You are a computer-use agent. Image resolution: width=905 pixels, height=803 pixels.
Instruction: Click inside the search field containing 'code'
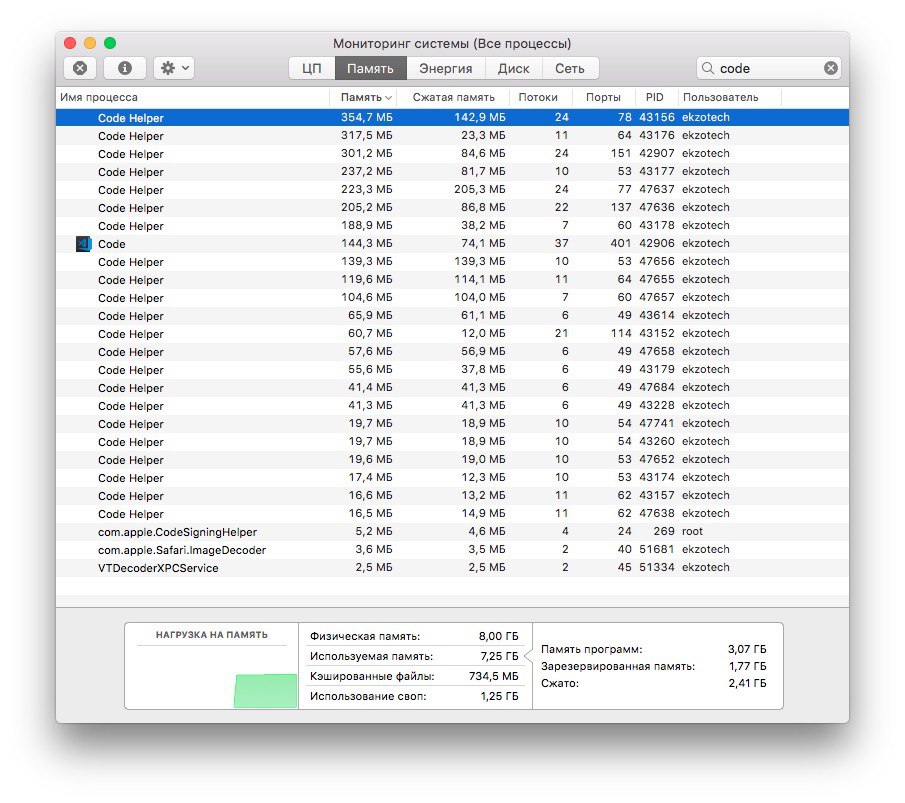click(x=769, y=68)
